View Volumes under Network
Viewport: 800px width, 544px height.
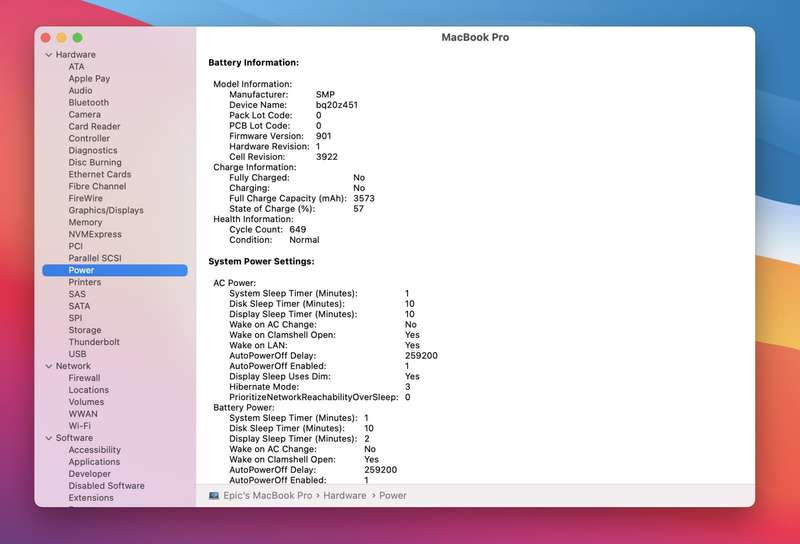coord(86,402)
